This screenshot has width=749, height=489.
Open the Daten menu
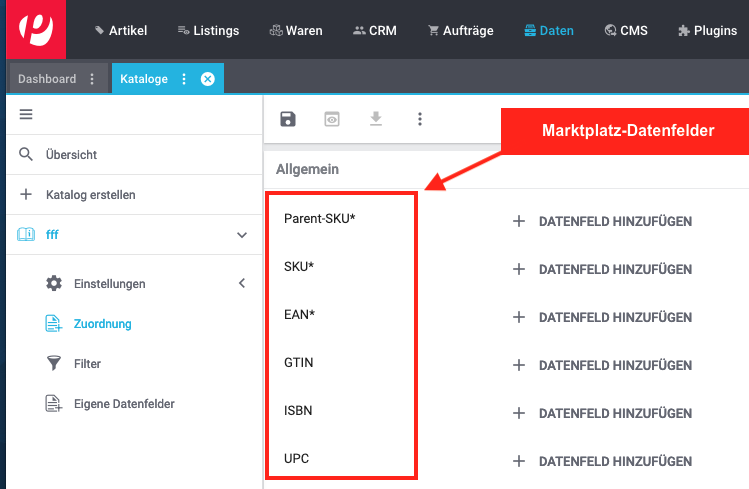click(x=549, y=31)
